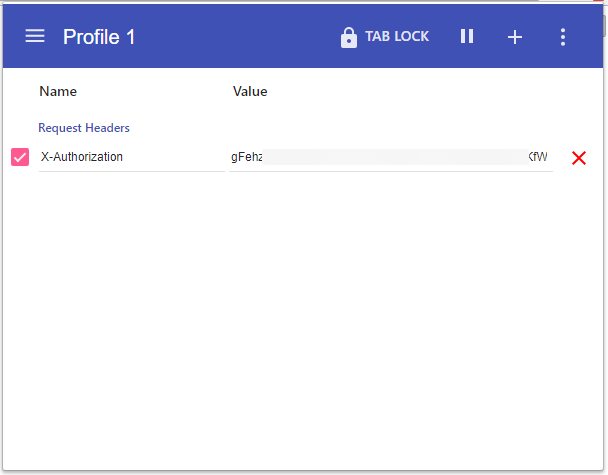Pause header modifications with the pause icon
Image resolution: width=608 pixels, height=475 pixels.
point(467,37)
